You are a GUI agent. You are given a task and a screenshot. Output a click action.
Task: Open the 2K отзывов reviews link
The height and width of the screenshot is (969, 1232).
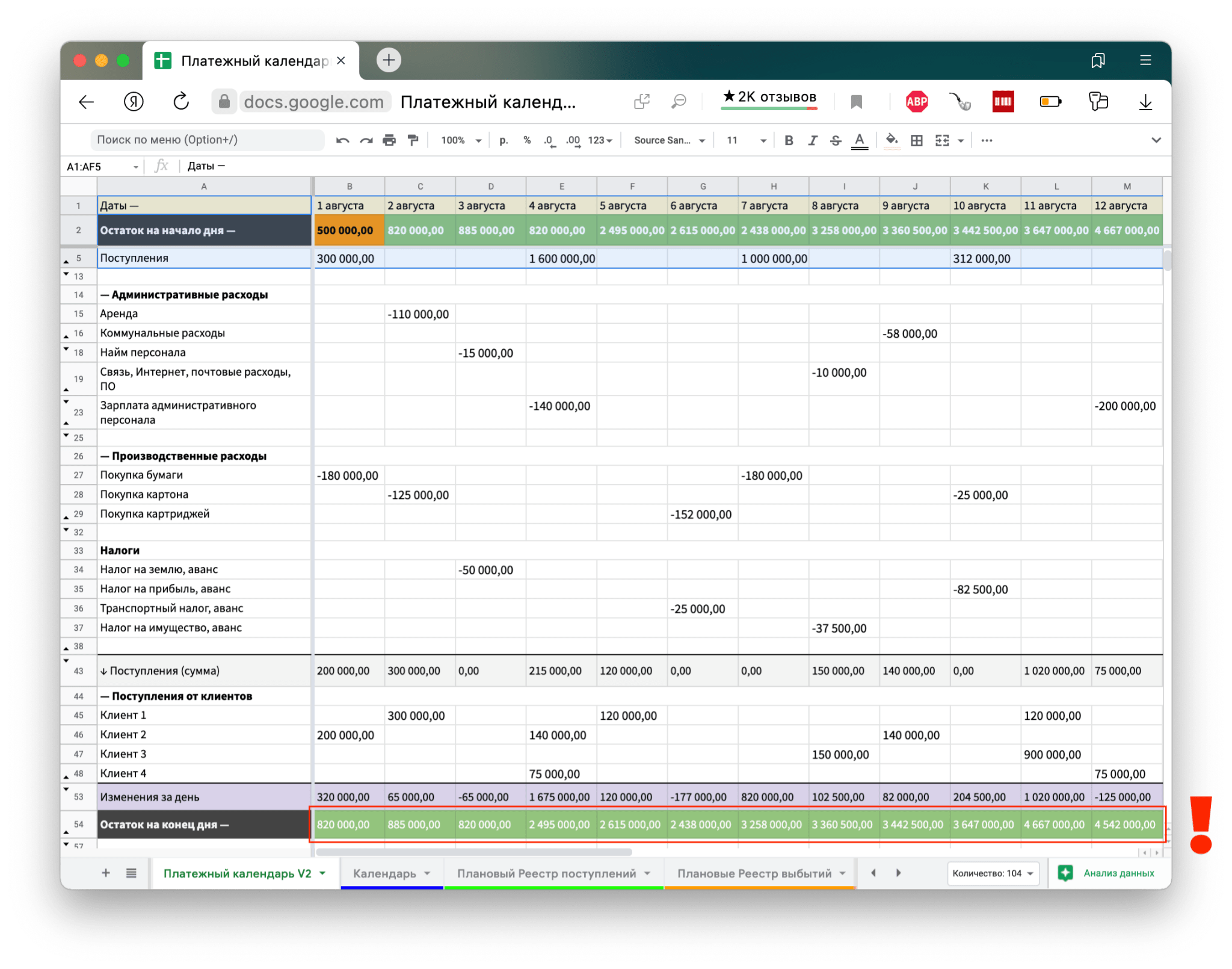769,98
